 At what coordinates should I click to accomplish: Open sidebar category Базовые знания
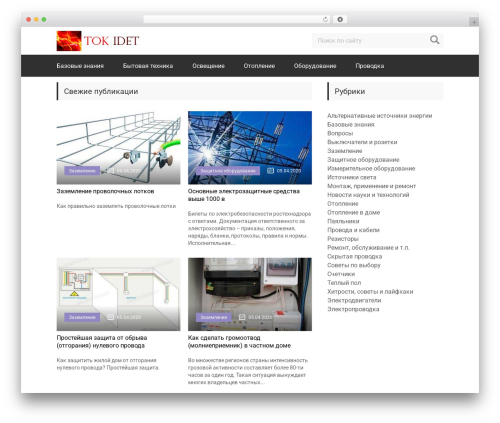pos(351,124)
